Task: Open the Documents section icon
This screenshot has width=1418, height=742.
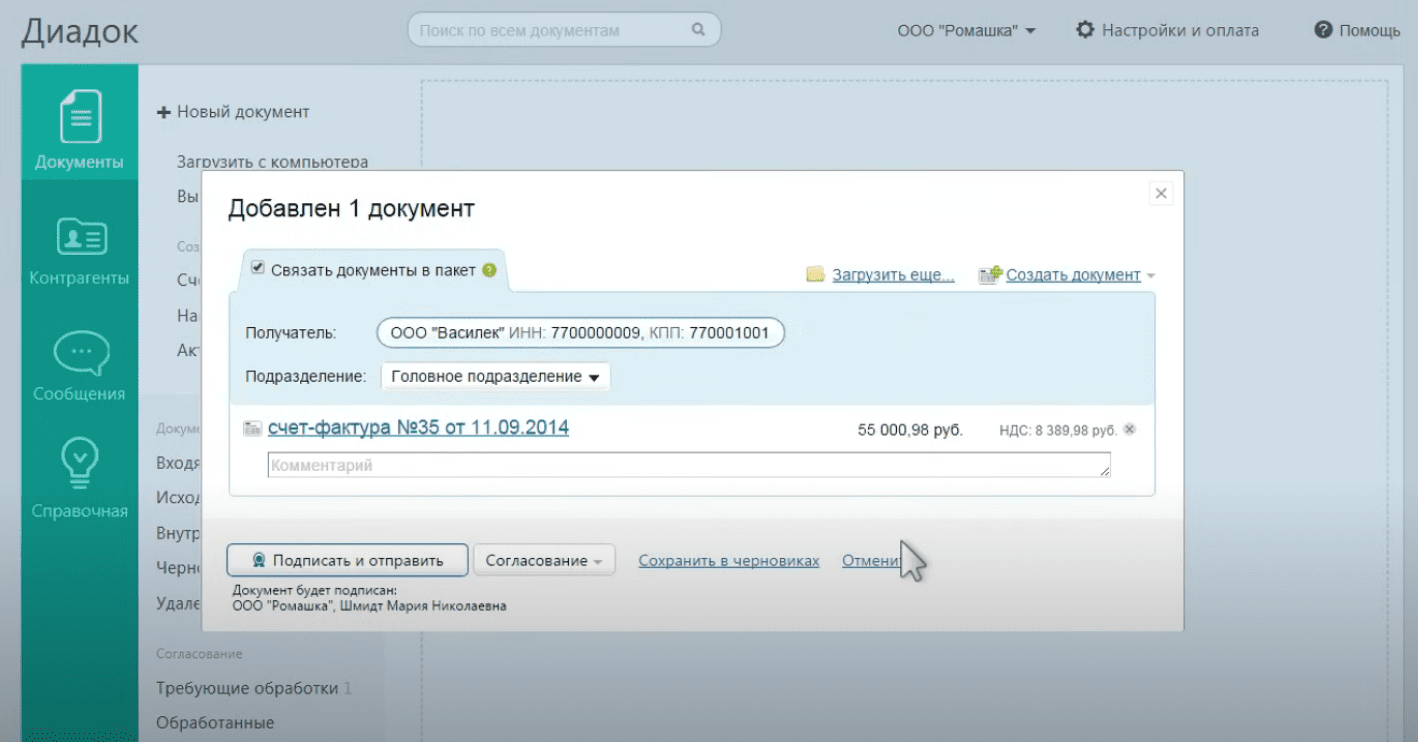Action: (x=80, y=115)
